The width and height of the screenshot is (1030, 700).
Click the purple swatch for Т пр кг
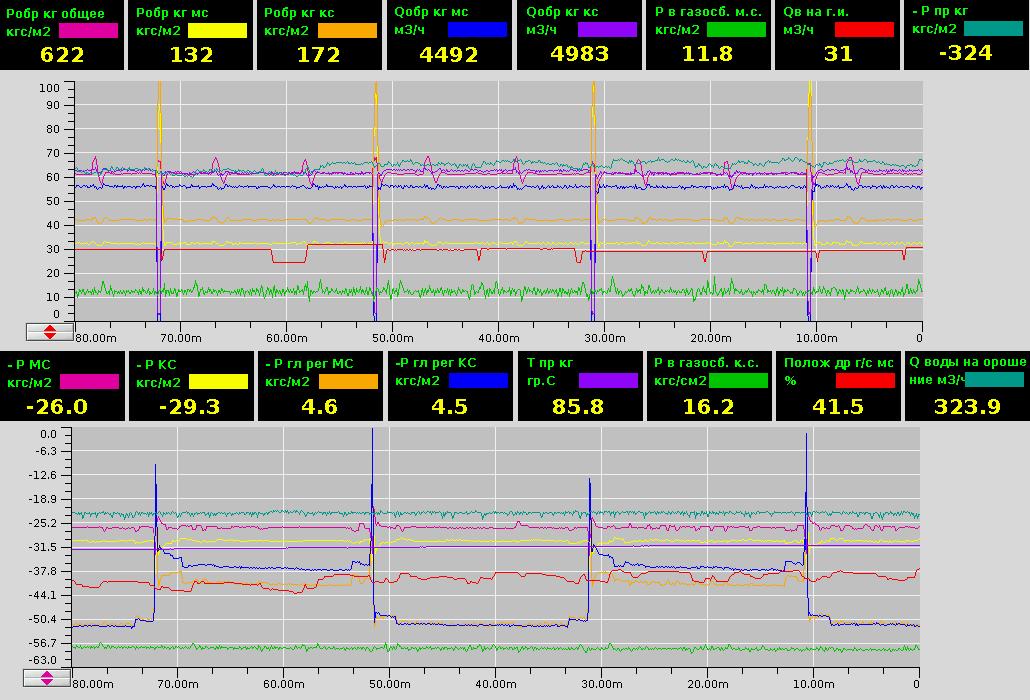(607, 381)
